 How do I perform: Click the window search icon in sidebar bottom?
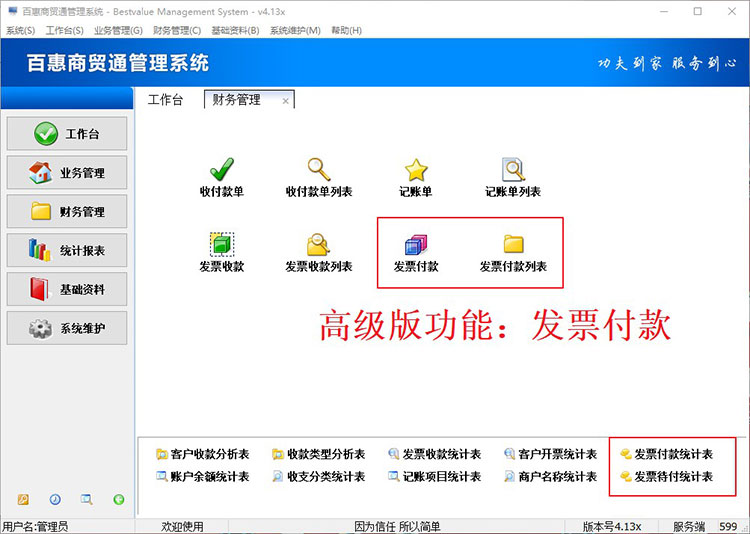point(87,500)
